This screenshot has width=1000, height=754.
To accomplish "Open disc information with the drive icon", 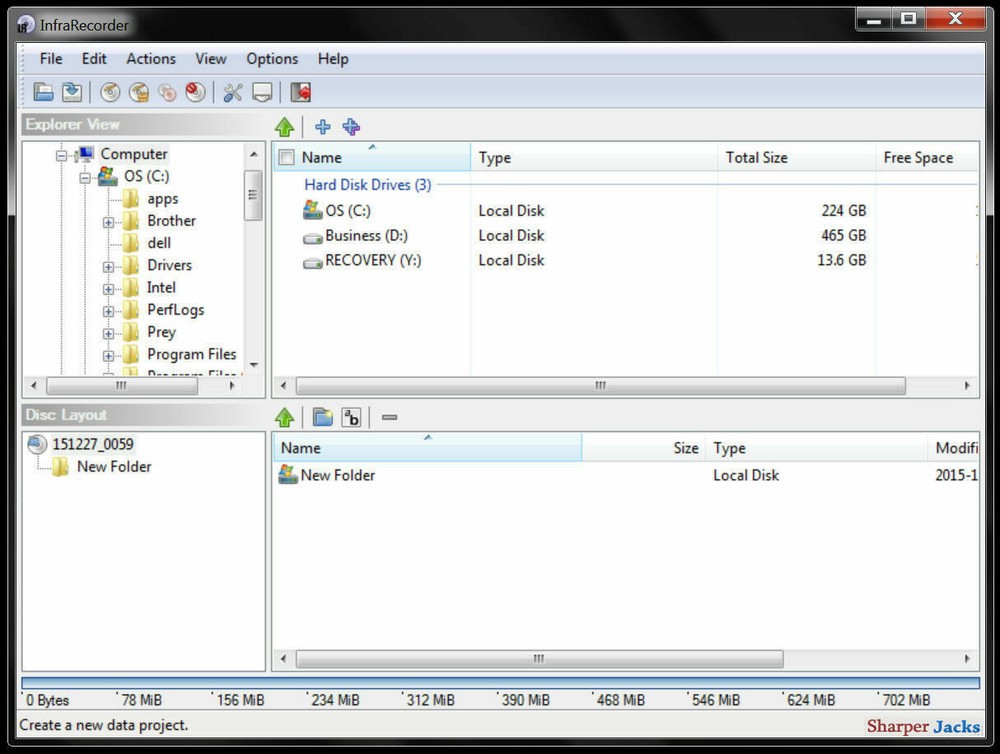I will [x=262, y=92].
